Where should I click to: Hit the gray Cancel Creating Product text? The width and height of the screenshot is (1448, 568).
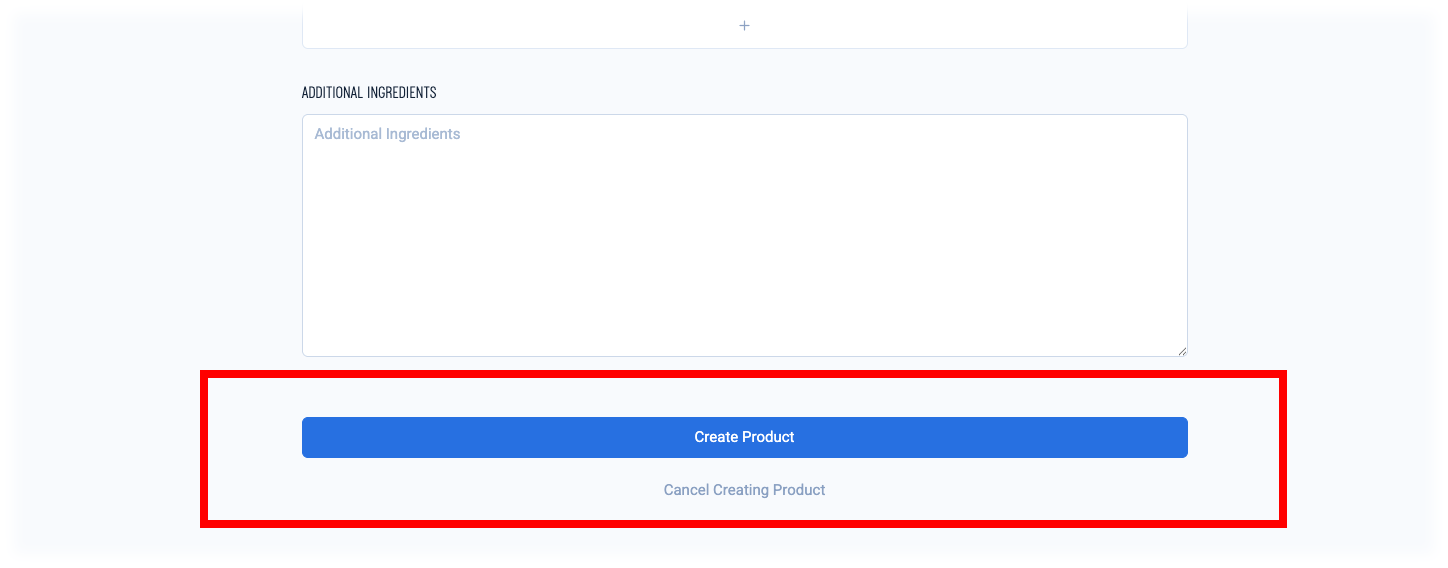[744, 490]
